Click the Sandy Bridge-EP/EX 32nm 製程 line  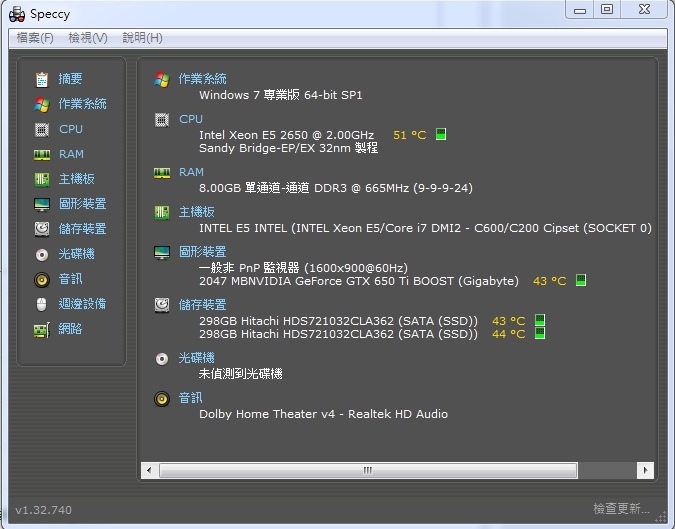(x=288, y=148)
